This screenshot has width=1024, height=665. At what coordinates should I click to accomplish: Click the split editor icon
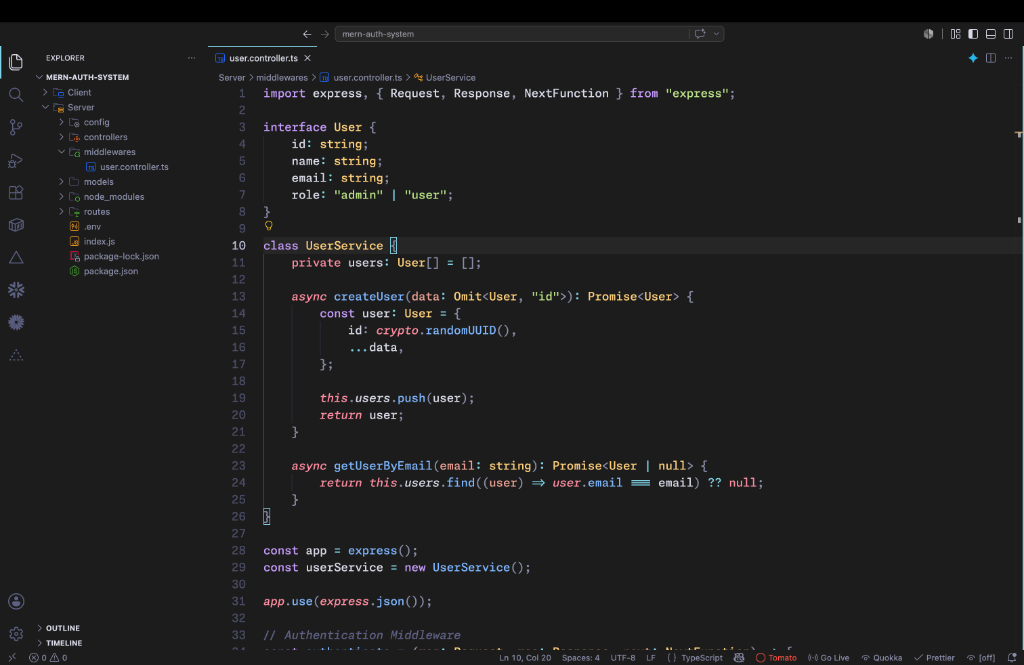[x=991, y=58]
